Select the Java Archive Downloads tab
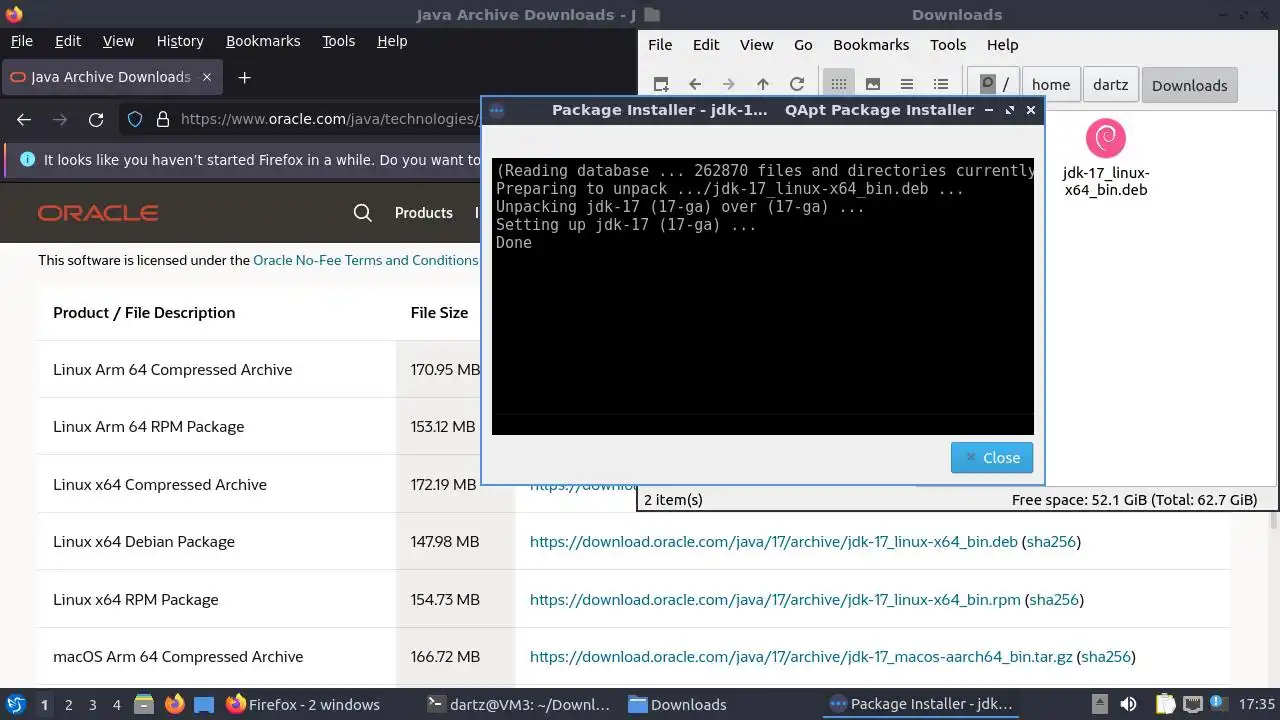The height and width of the screenshot is (720, 1280). [110, 77]
